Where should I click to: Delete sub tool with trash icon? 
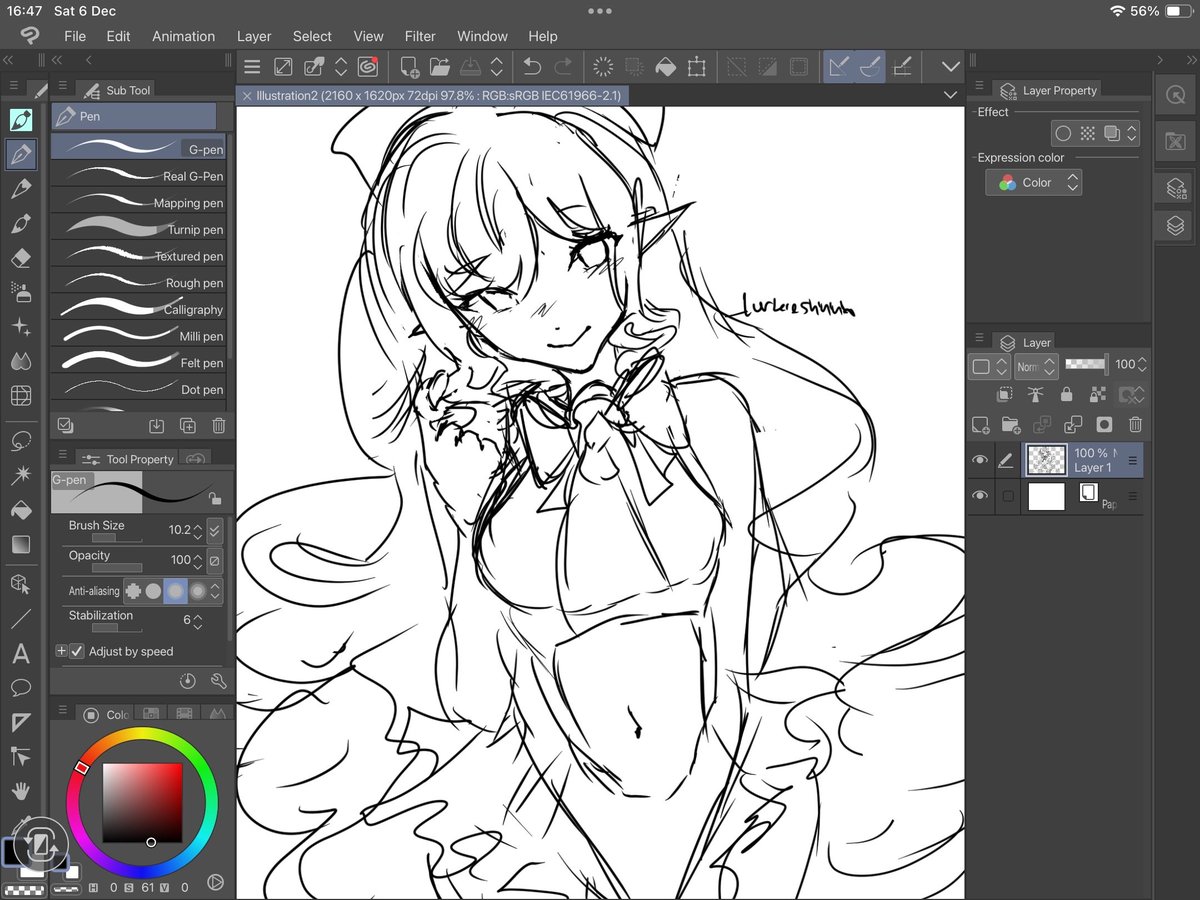[218, 426]
